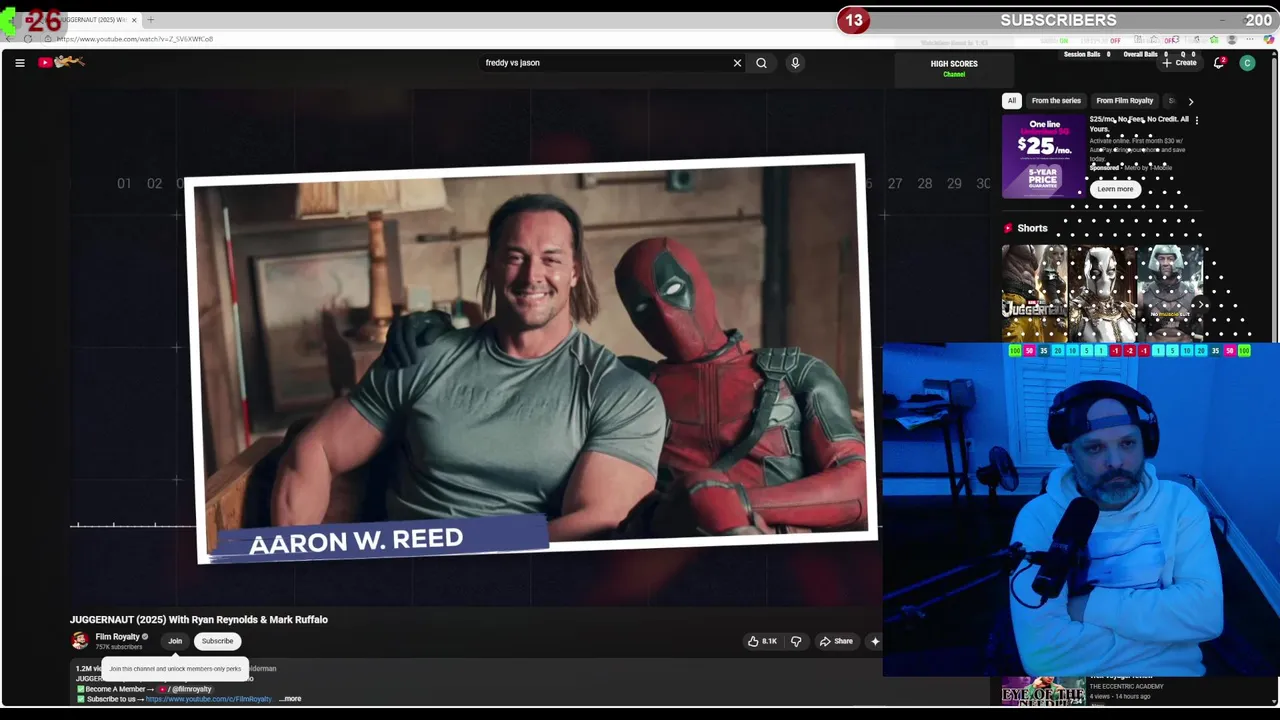Open the notifications bell
The image size is (1280, 720).
1219,63
